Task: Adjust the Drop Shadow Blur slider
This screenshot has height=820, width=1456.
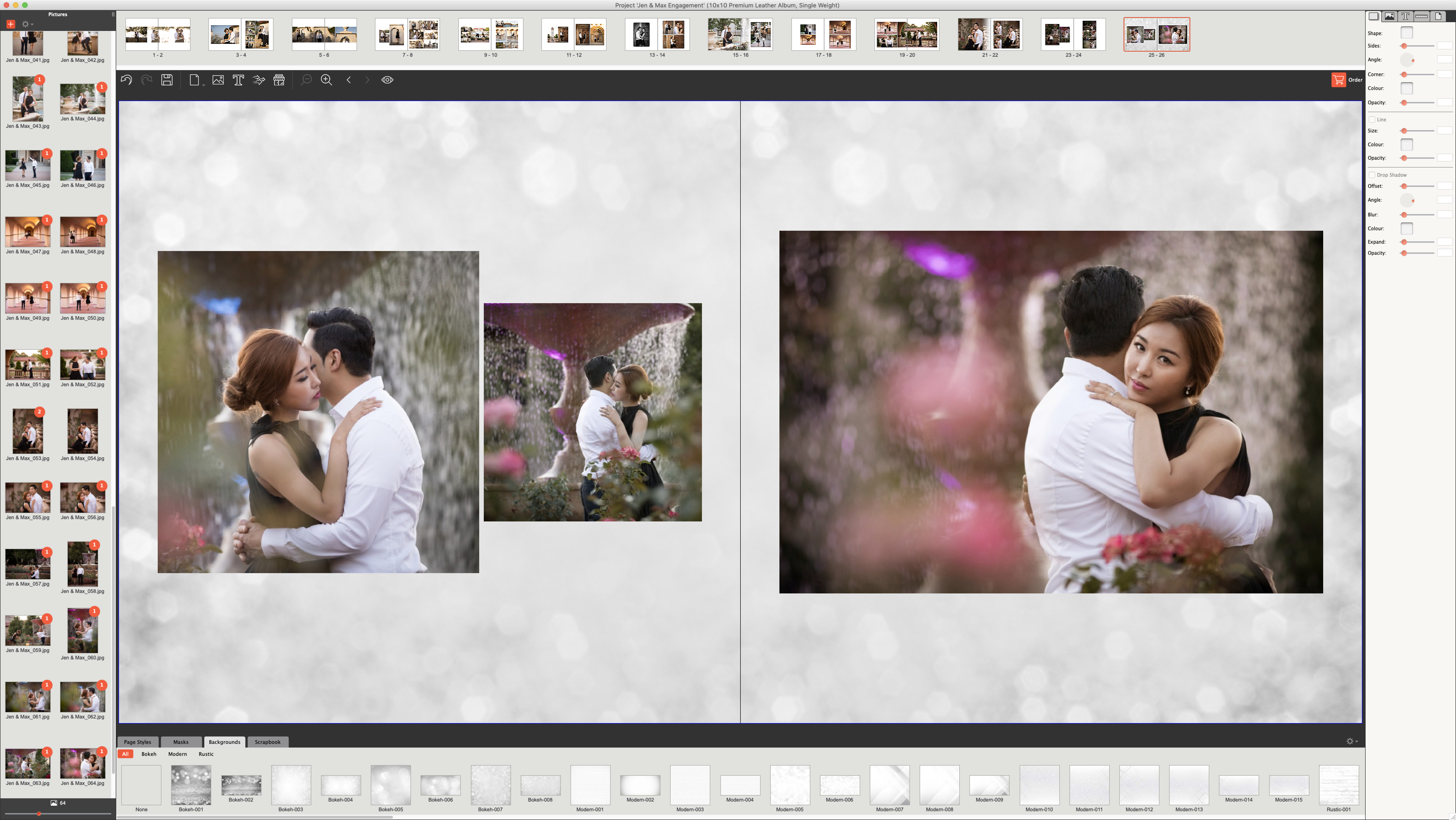Action: pyautogui.click(x=1417, y=215)
